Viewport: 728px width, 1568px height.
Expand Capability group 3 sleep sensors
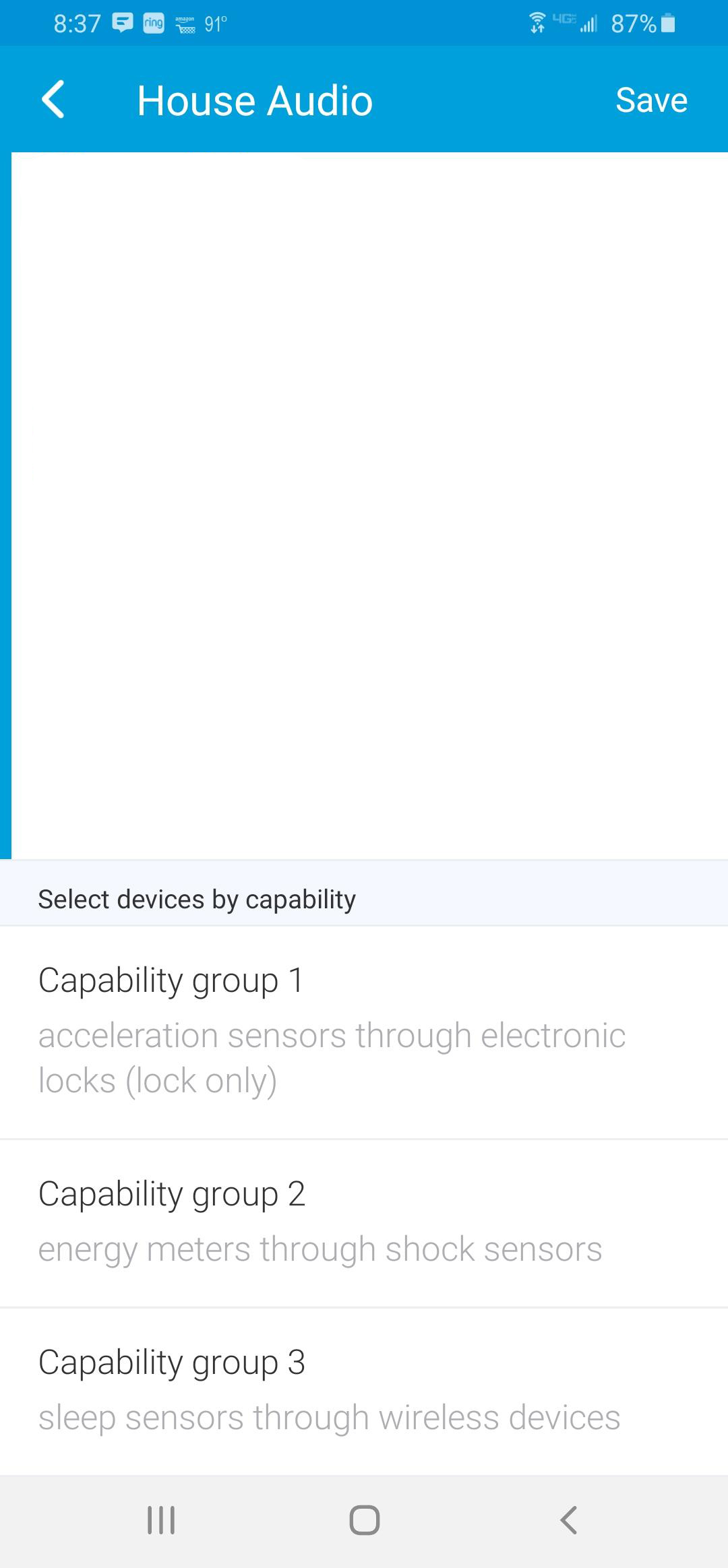coord(364,1392)
